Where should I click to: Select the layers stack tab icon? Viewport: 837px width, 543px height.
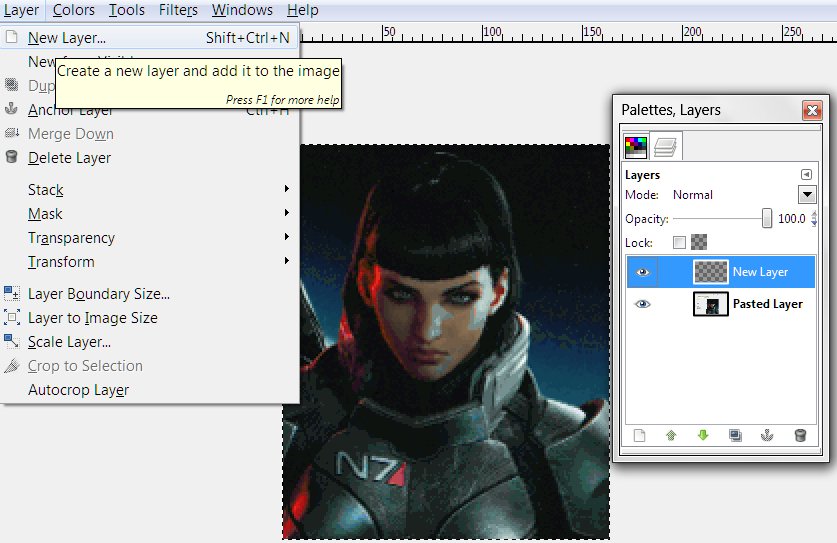666,147
